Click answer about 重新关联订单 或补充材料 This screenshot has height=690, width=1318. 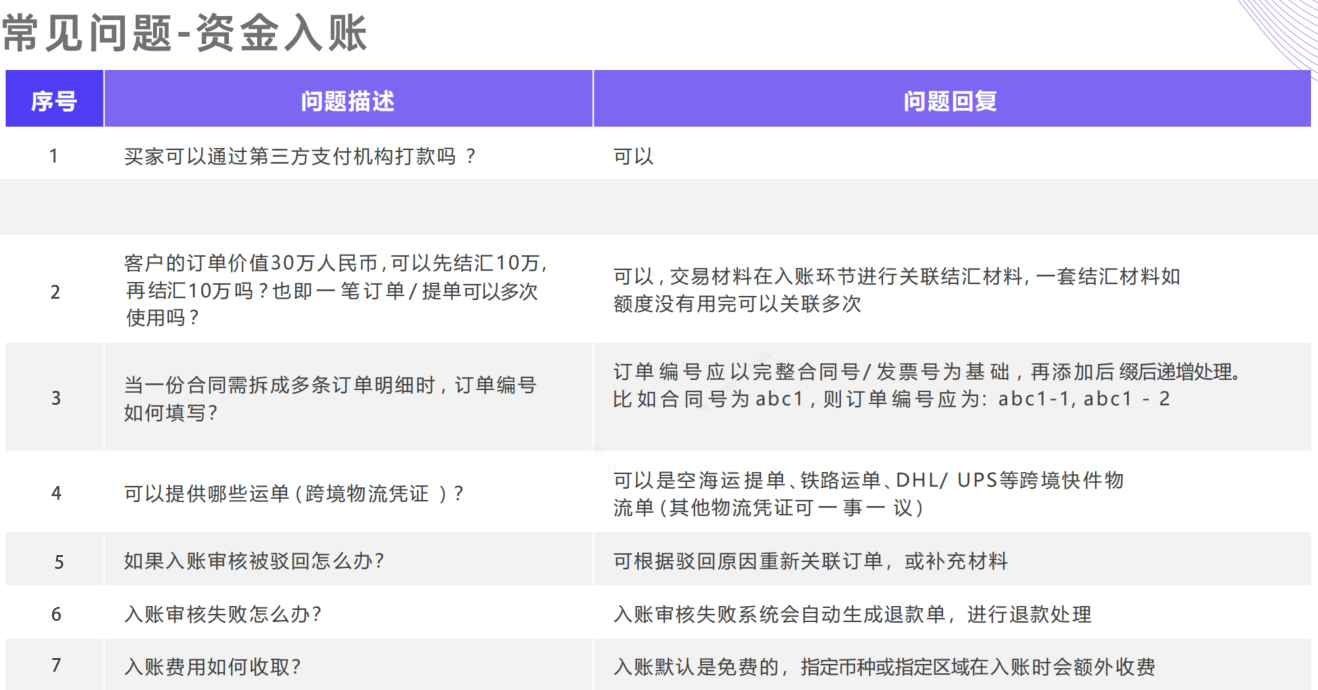tap(810, 561)
